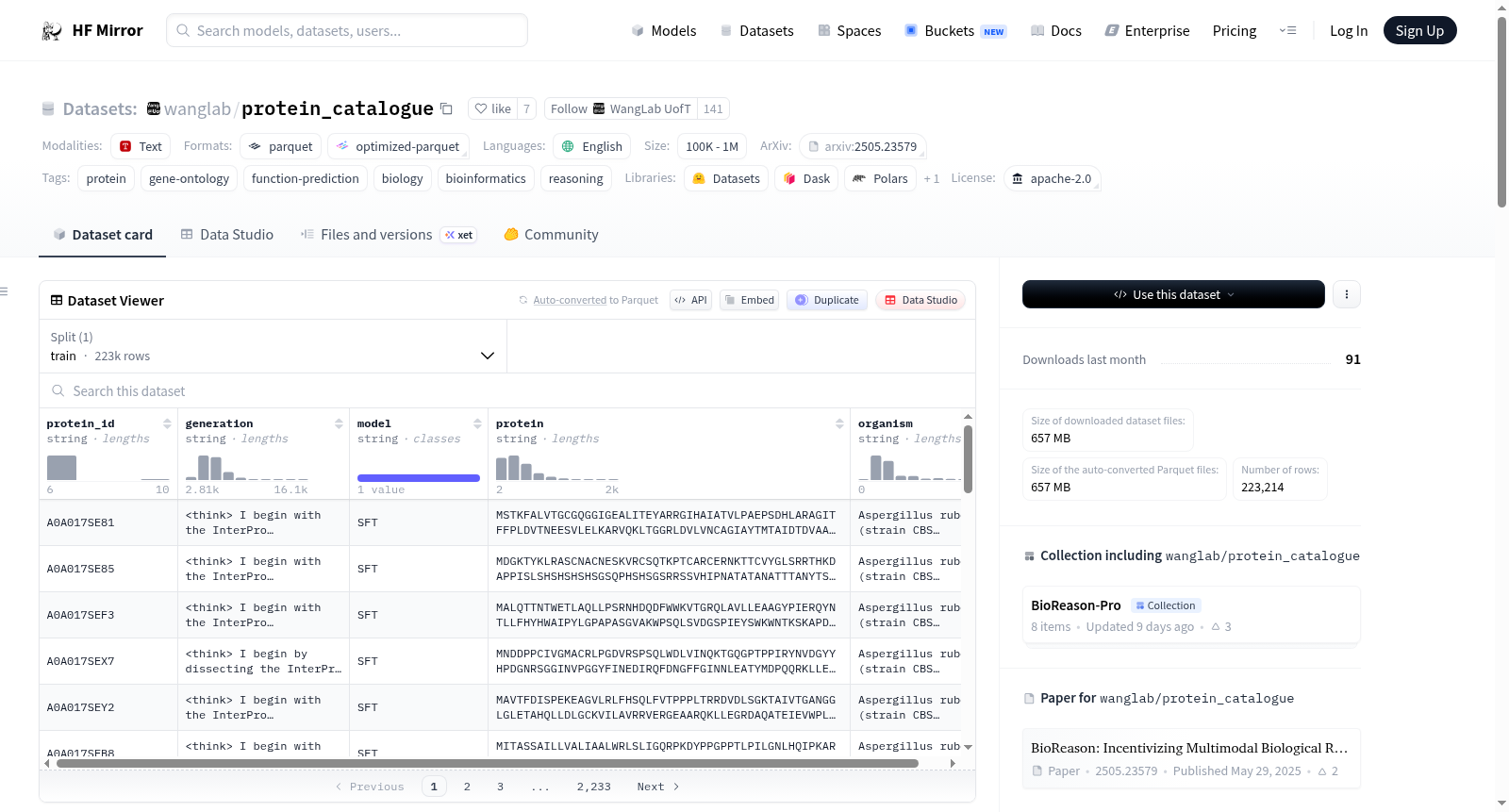Viewport: 1509px width, 812px height.
Task: Click the model column value distribution bar
Action: tap(419, 478)
